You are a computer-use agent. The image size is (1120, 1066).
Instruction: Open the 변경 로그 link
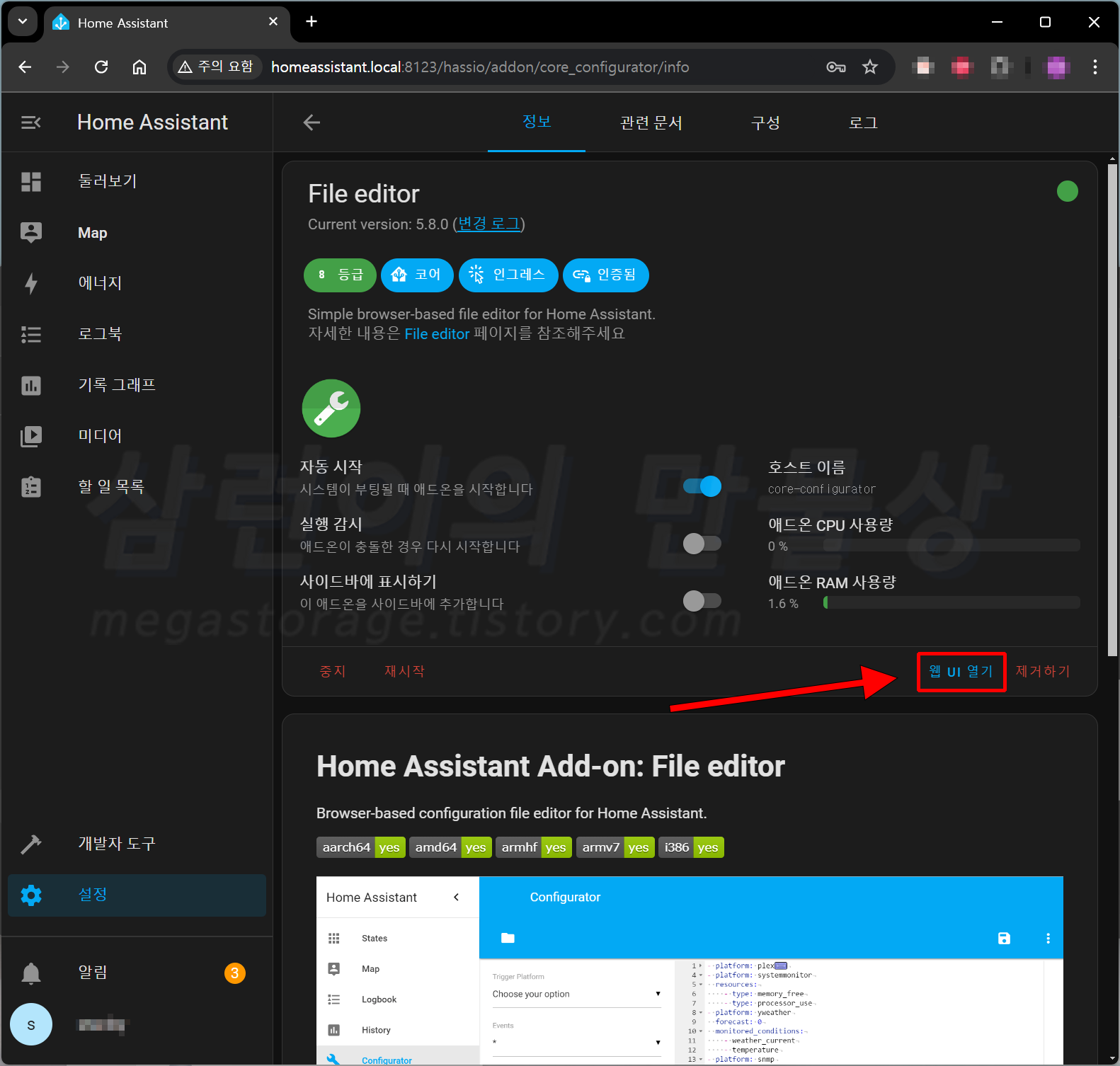[x=488, y=224]
